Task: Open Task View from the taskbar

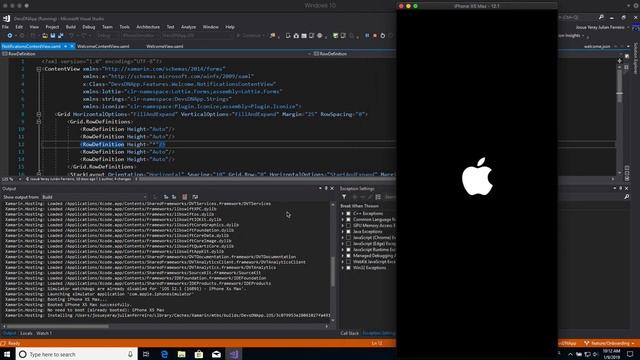Action: tap(146, 354)
